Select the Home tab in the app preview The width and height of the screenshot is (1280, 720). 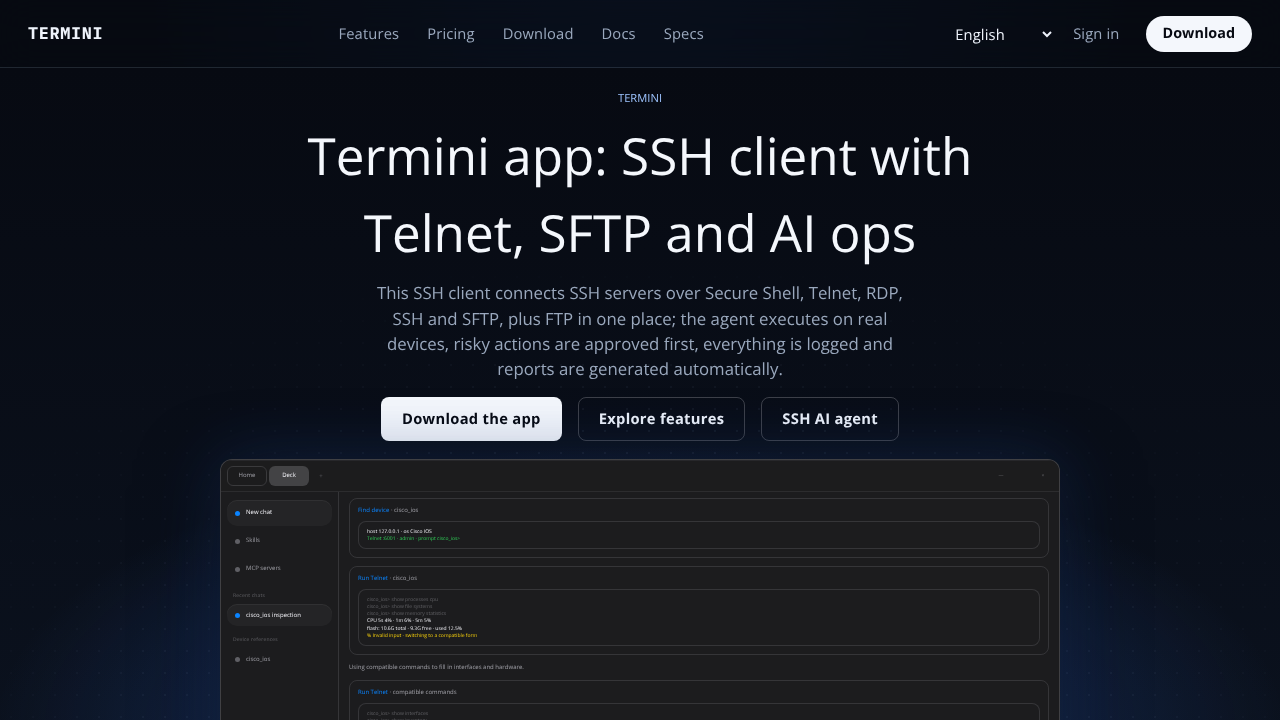pyautogui.click(x=247, y=476)
